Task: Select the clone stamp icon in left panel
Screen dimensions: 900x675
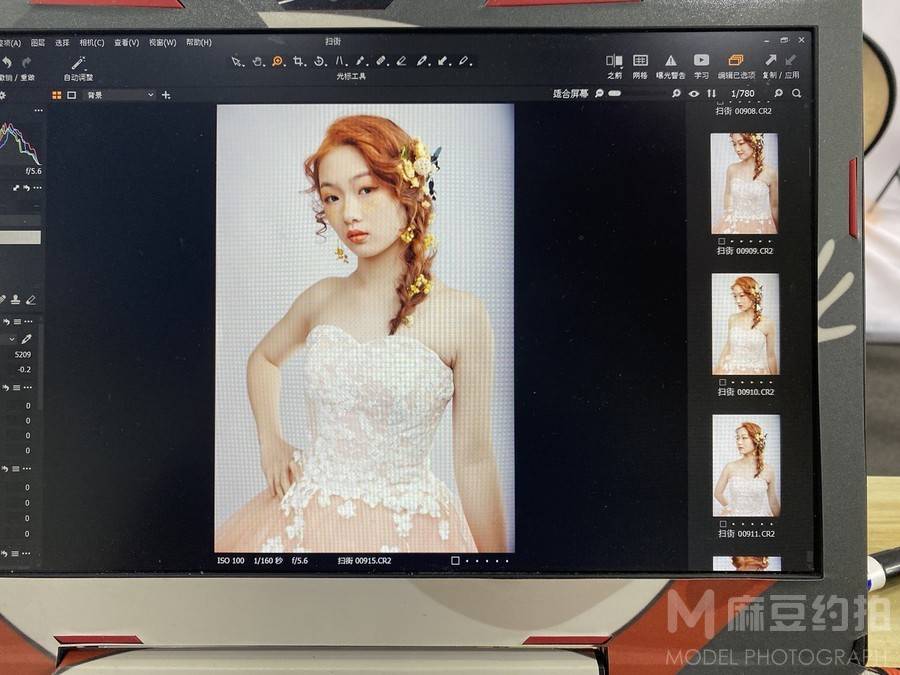Action: tap(16, 300)
